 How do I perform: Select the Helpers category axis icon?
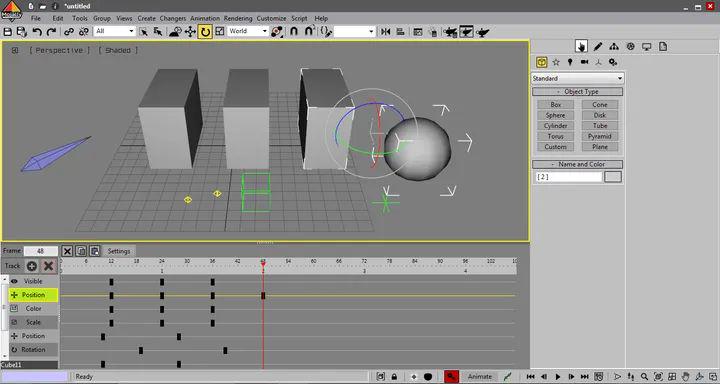click(598, 62)
